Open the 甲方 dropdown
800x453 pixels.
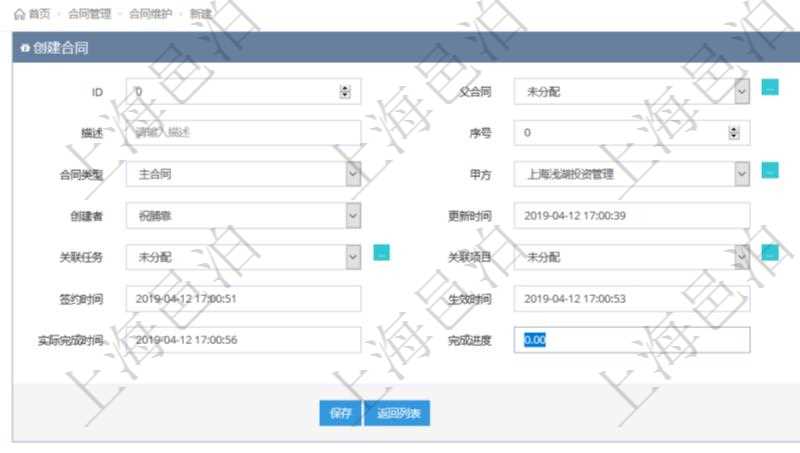click(632, 174)
